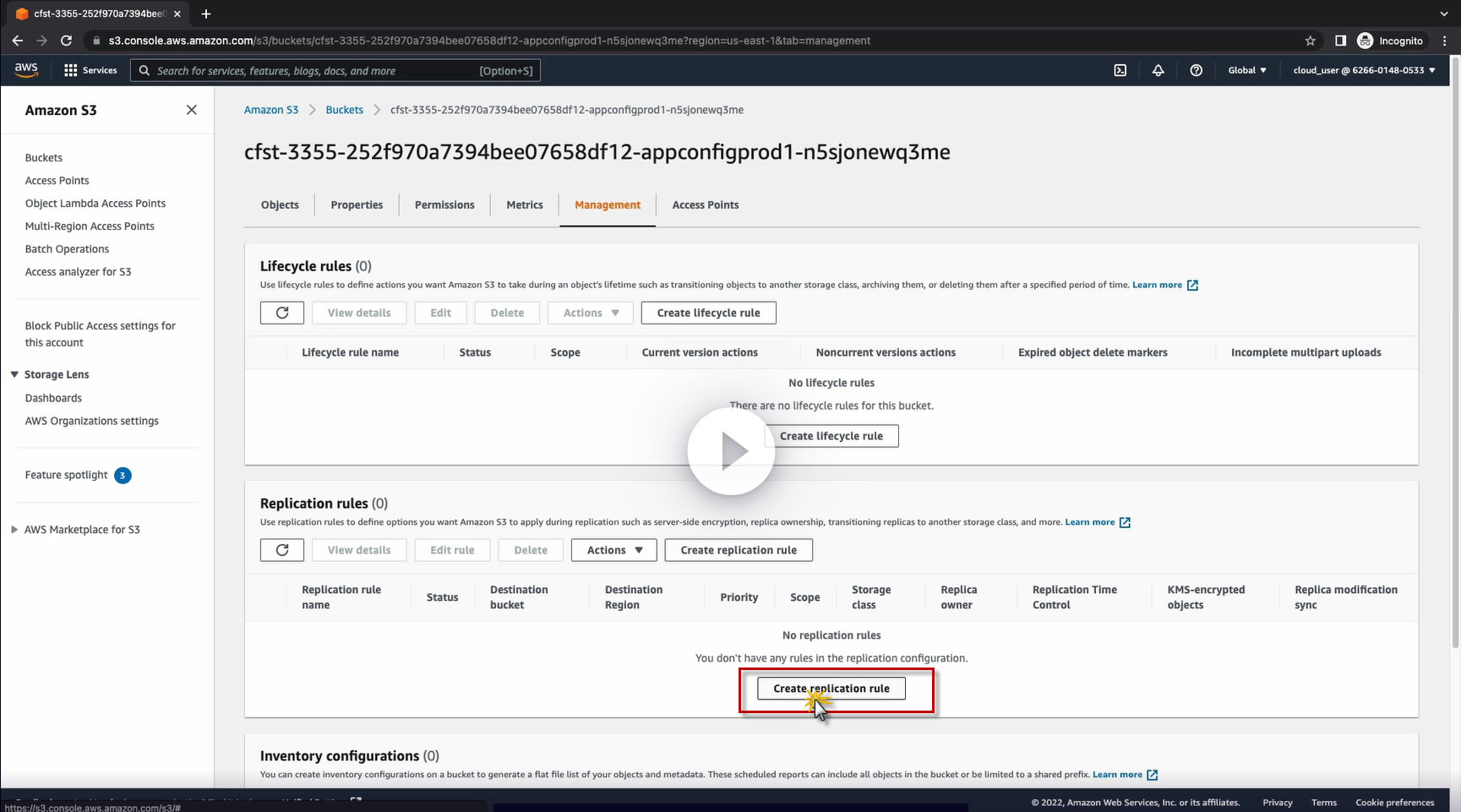1461x812 pixels.
Task: Open the Replication rules Actions dropdown
Action: click(615, 550)
